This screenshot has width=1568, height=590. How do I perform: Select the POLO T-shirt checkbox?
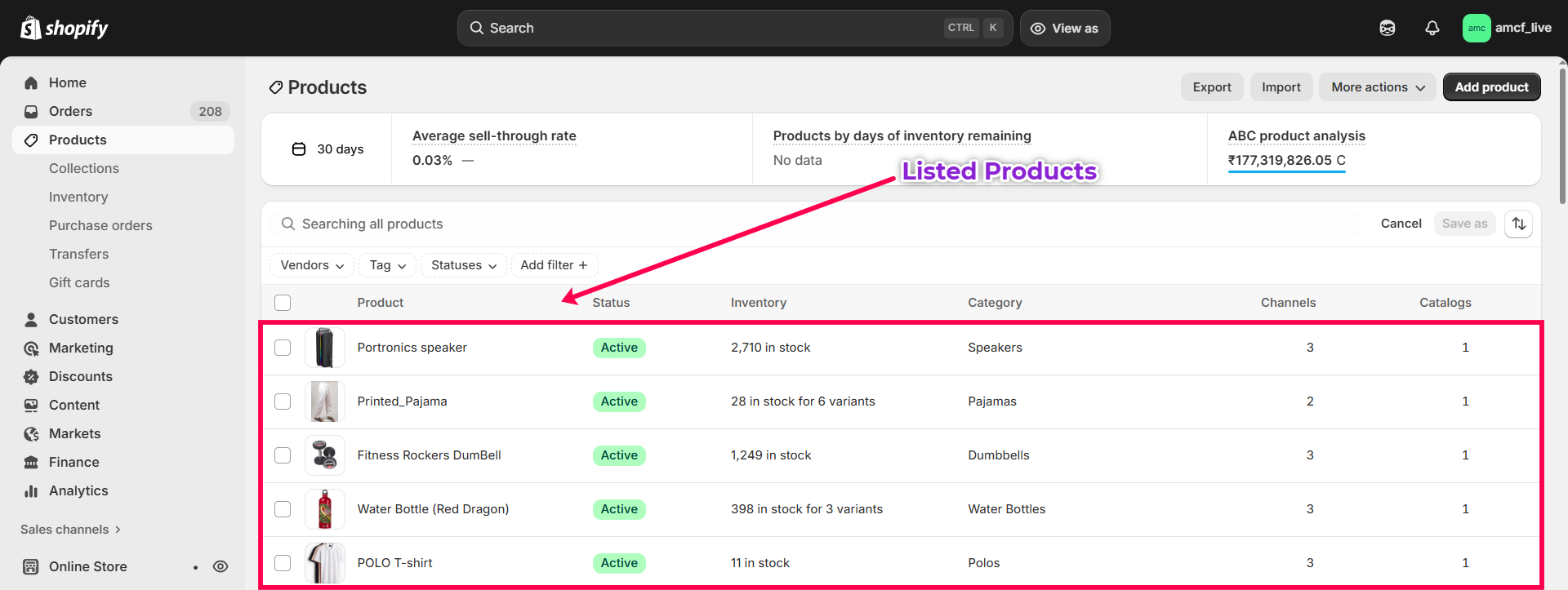pyautogui.click(x=283, y=563)
